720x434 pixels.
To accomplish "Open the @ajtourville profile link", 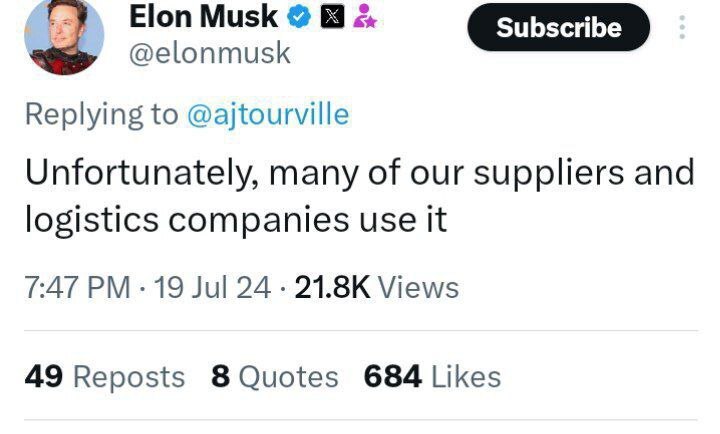I will point(268,114).
